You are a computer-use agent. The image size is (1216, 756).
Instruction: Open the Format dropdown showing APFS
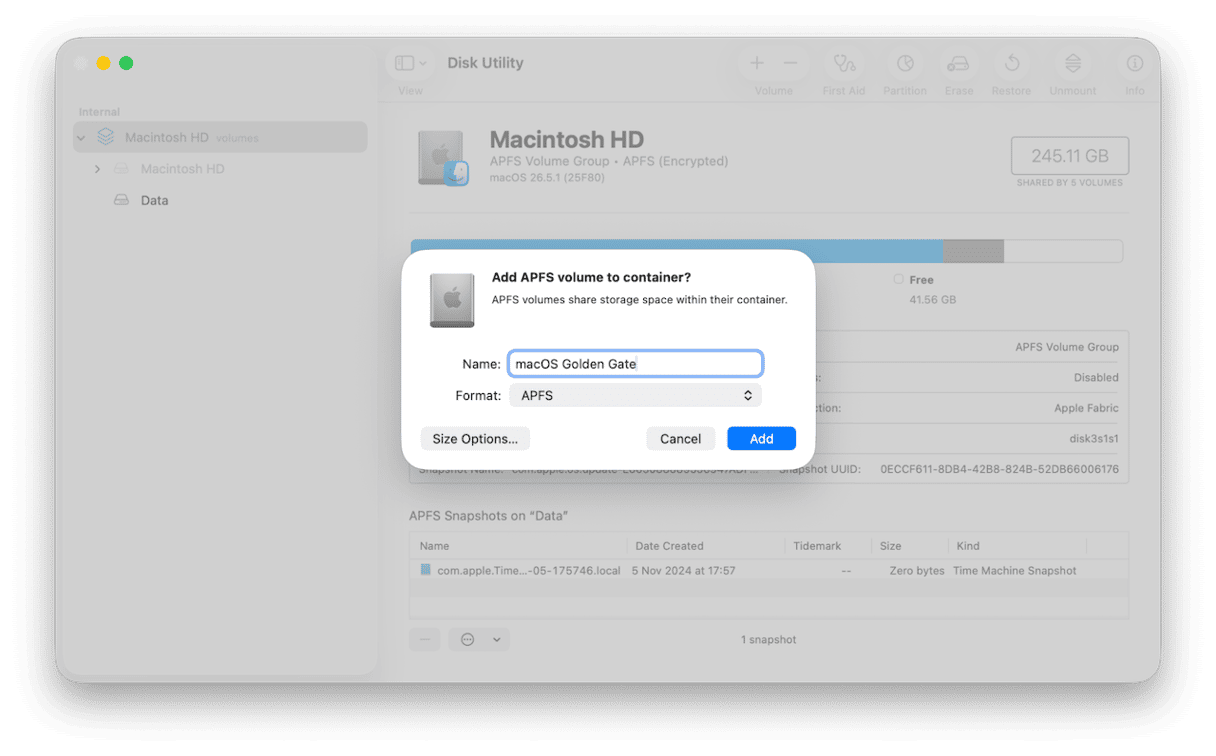(635, 395)
